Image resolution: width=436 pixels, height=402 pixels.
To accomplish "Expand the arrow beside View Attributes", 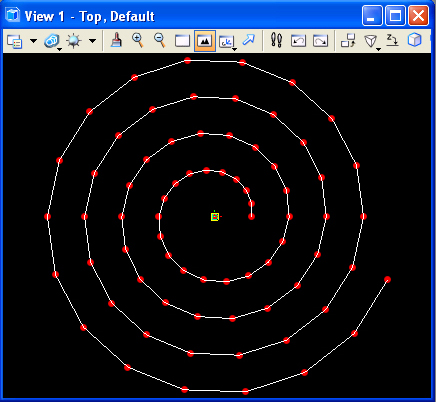I will 33,41.
